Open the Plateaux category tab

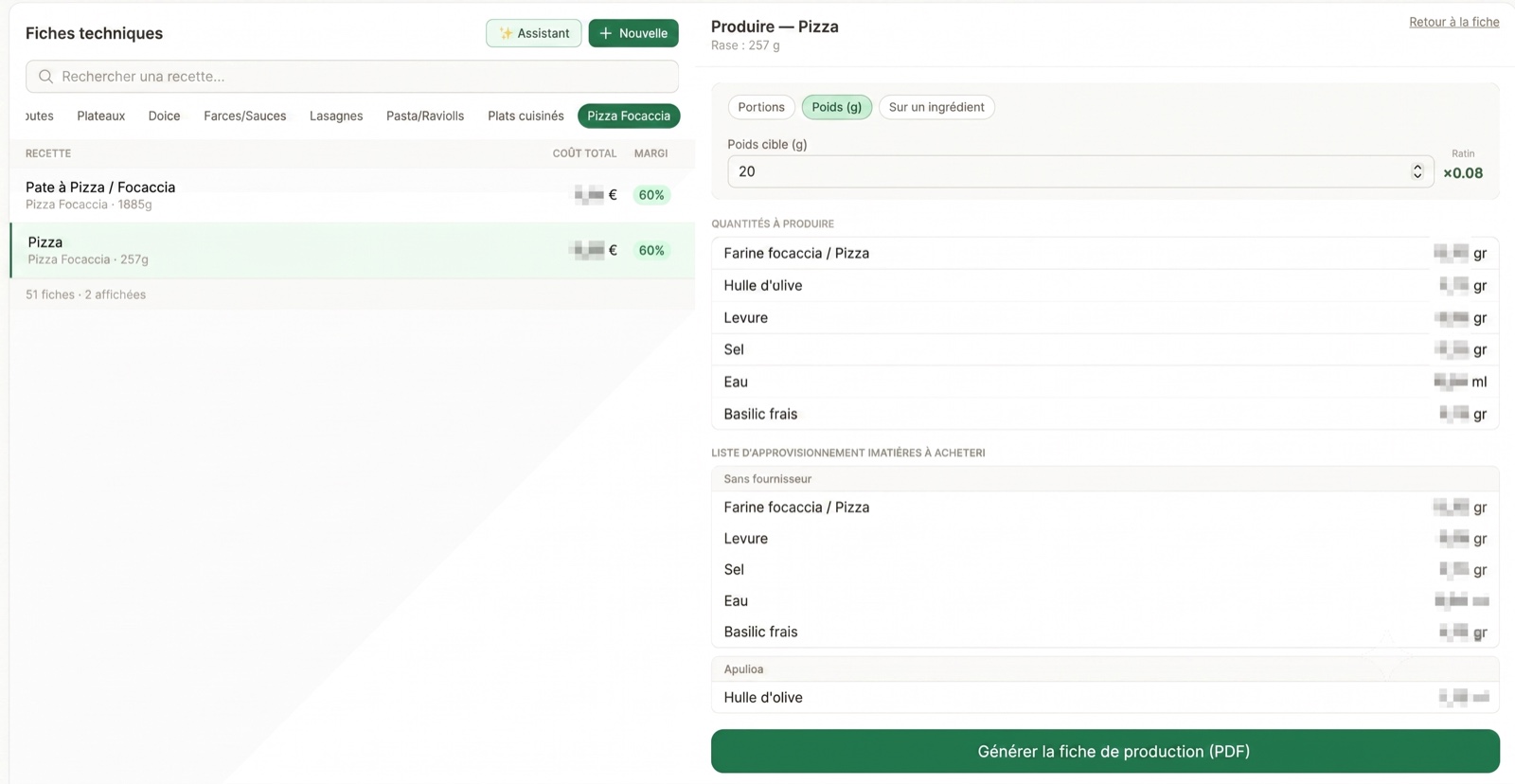pyautogui.click(x=101, y=116)
